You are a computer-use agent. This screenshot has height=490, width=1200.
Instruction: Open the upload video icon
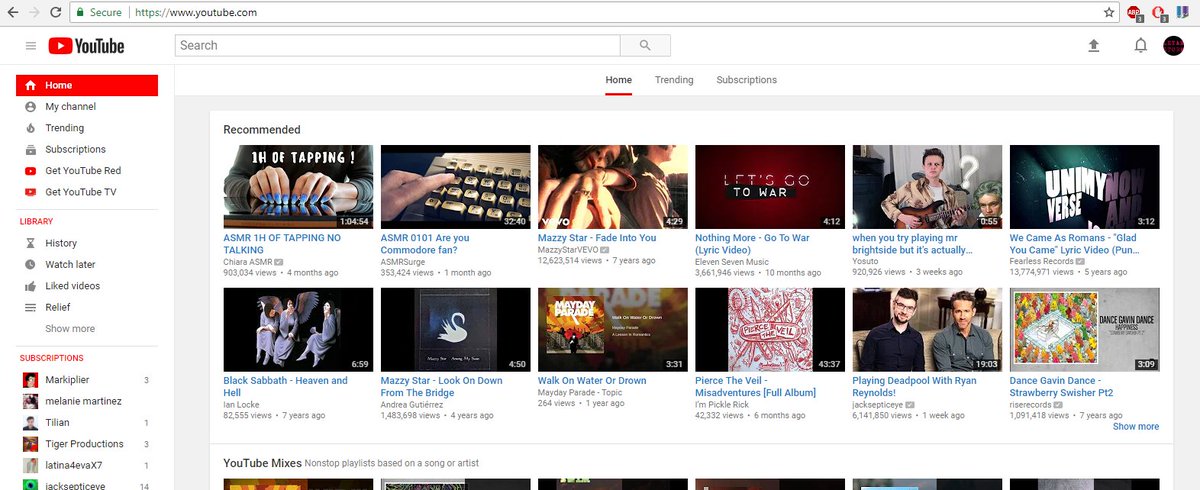point(1094,46)
